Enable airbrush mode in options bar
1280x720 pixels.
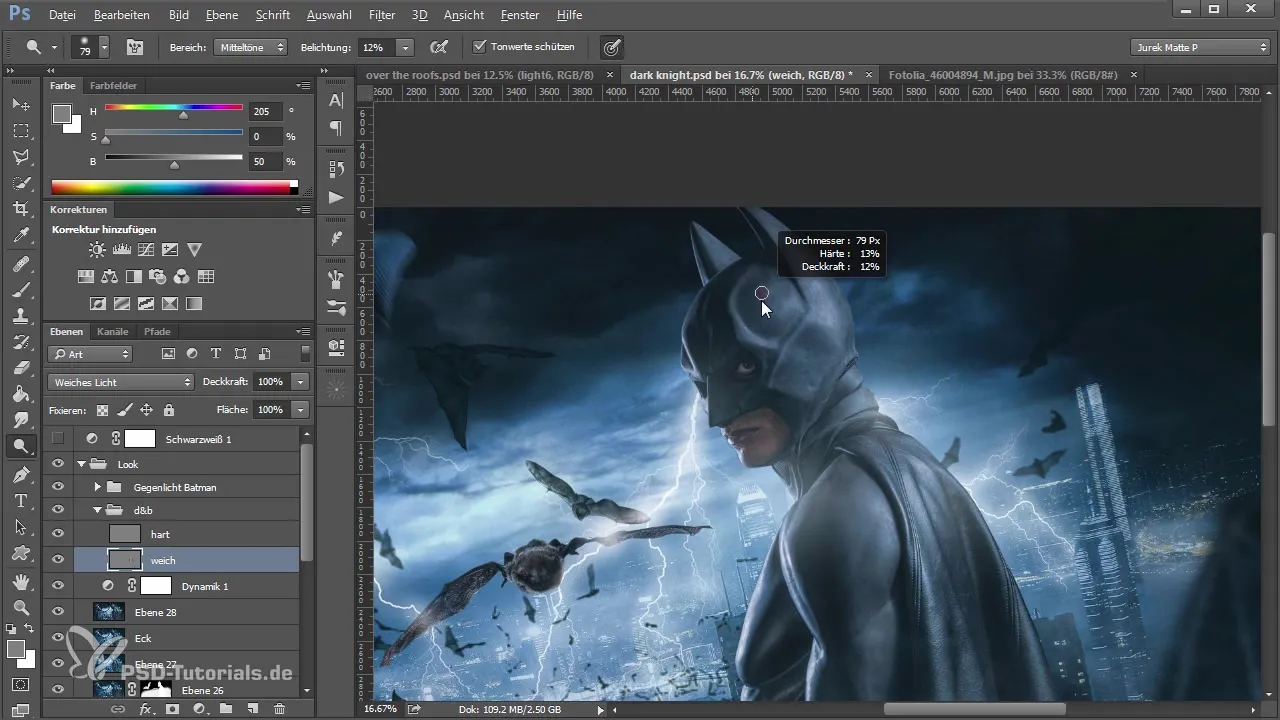(438, 47)
